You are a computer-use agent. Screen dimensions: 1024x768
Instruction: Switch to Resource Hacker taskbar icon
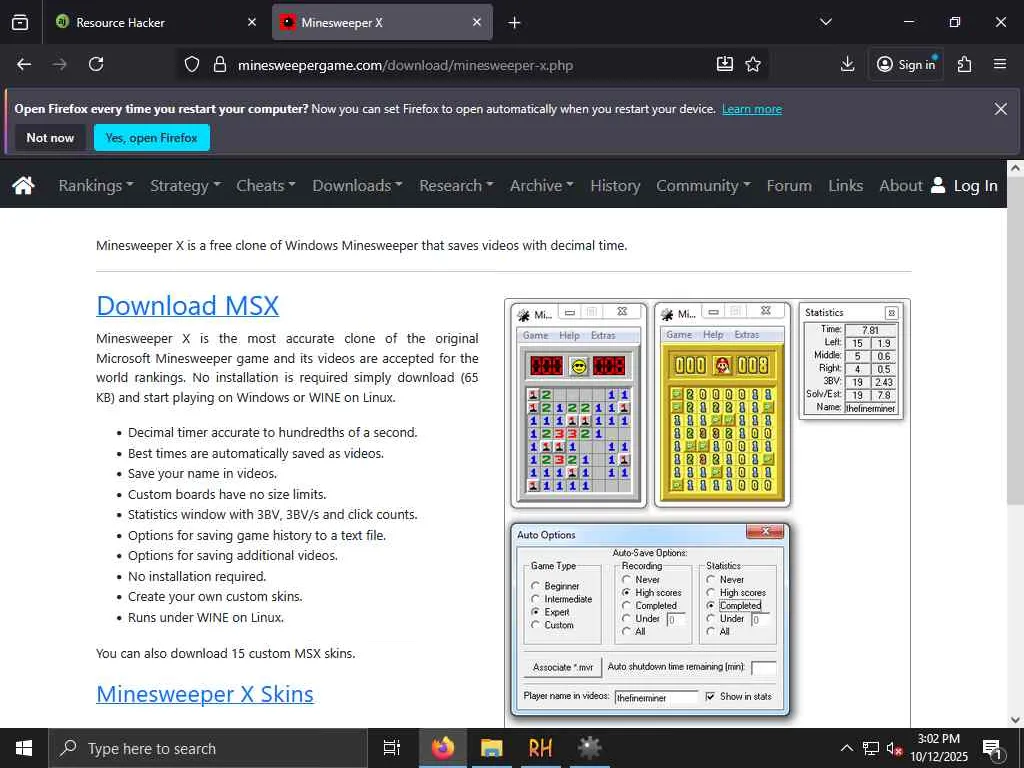[540, 748]
